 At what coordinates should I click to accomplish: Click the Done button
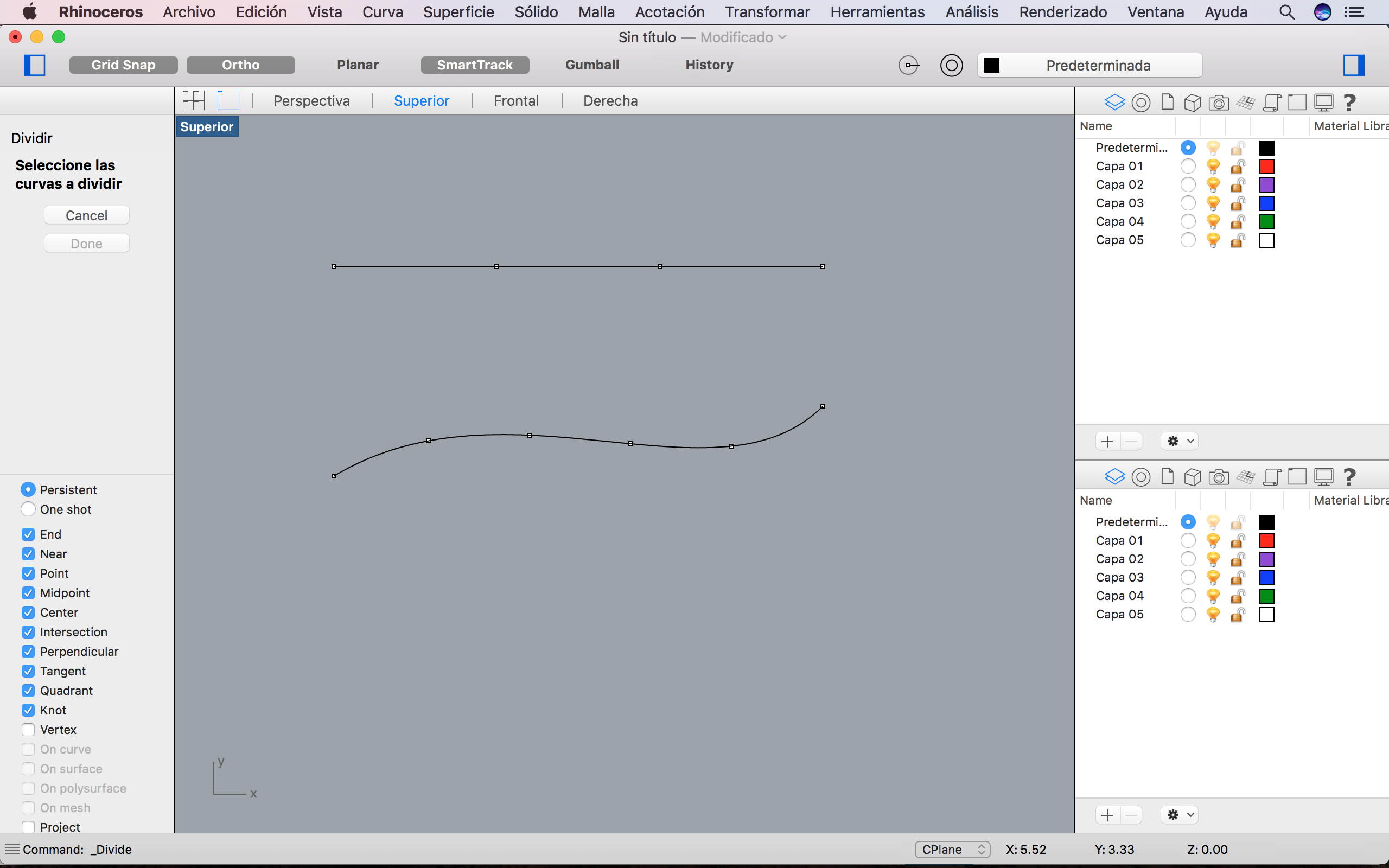point(86,243)
